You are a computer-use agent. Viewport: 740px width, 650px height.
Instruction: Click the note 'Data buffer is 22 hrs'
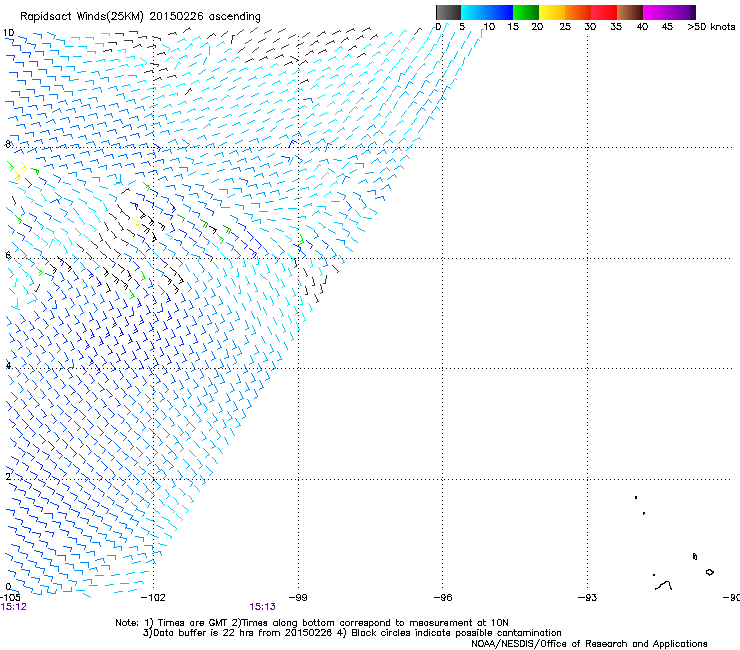204,633
